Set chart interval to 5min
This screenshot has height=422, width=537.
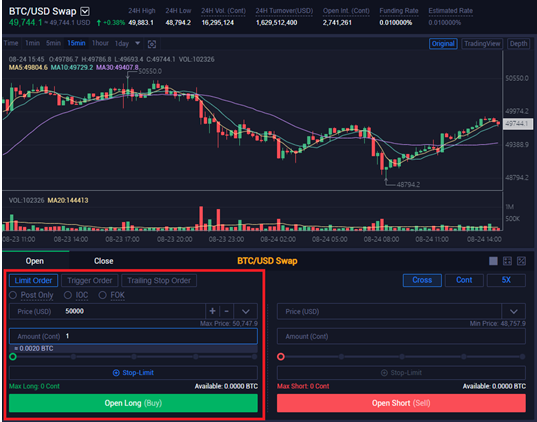(53, 43)
